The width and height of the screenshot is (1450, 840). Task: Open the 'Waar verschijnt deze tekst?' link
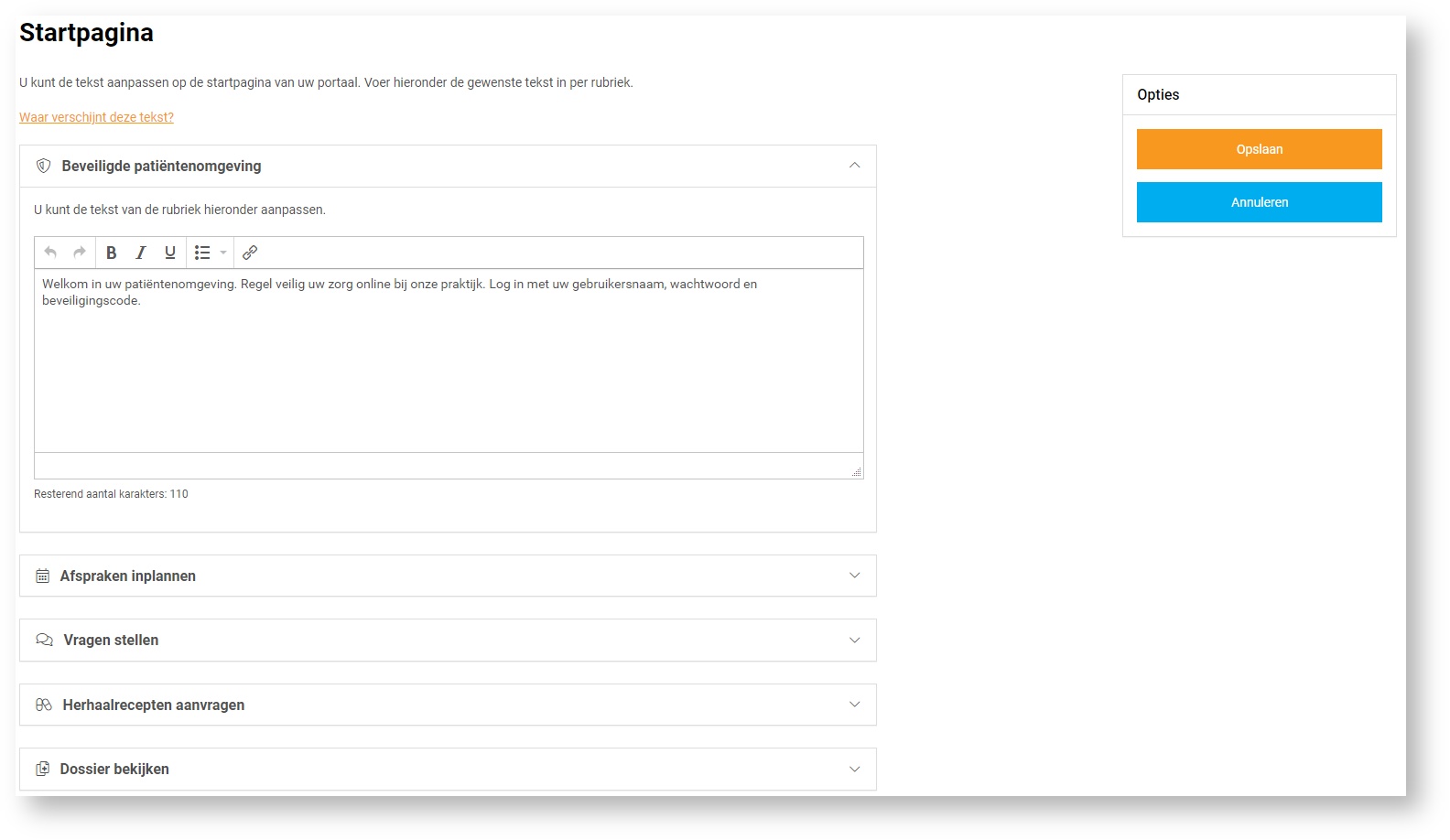(x=96, y=117)
